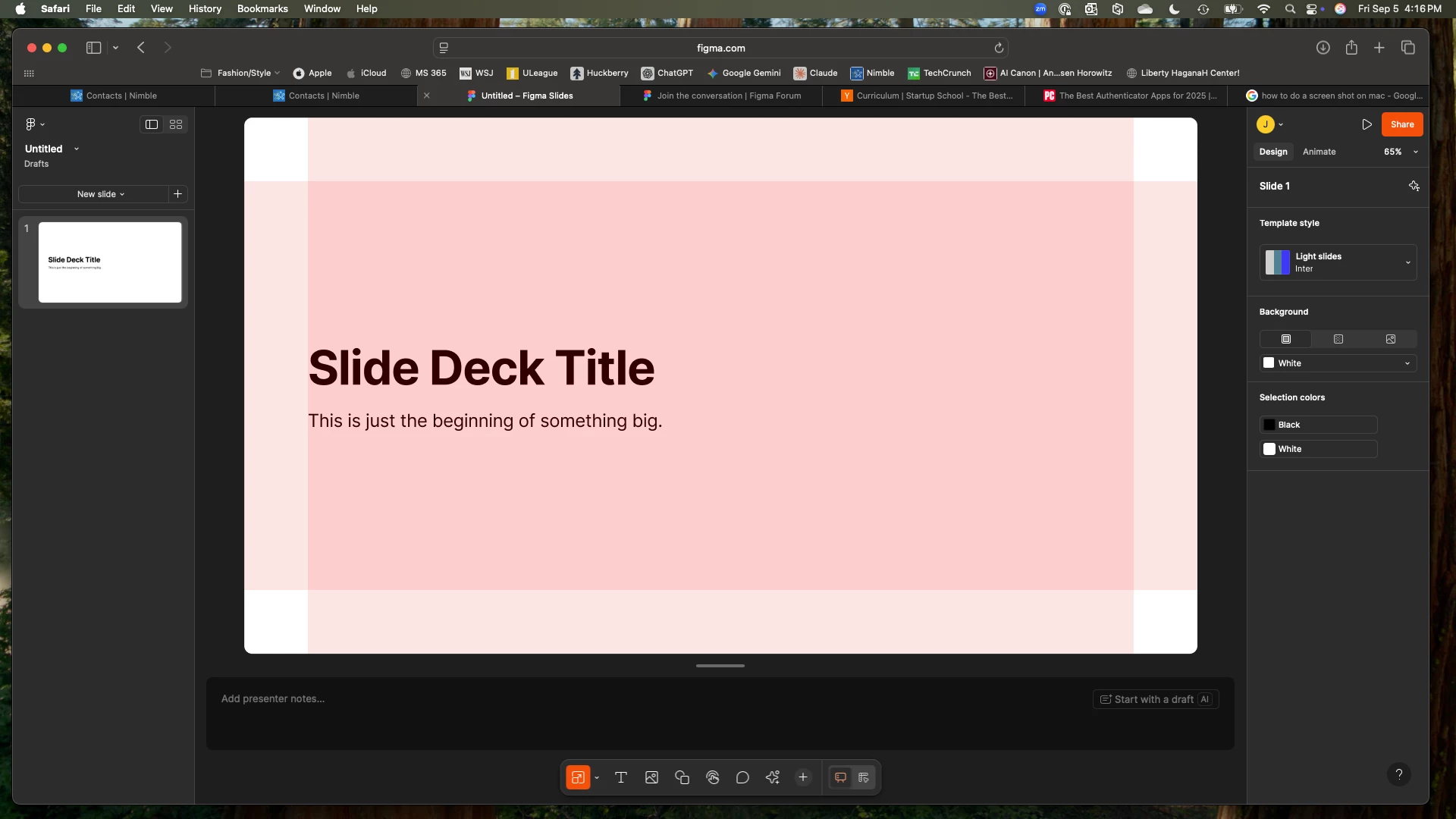Click the Present play icon

(1367, 124)
